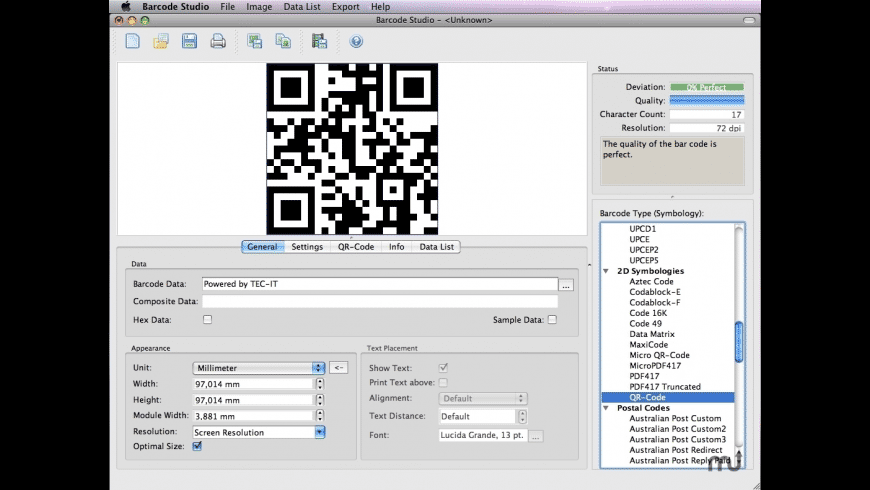Click the Print toolbar icon

pos(217,41)
